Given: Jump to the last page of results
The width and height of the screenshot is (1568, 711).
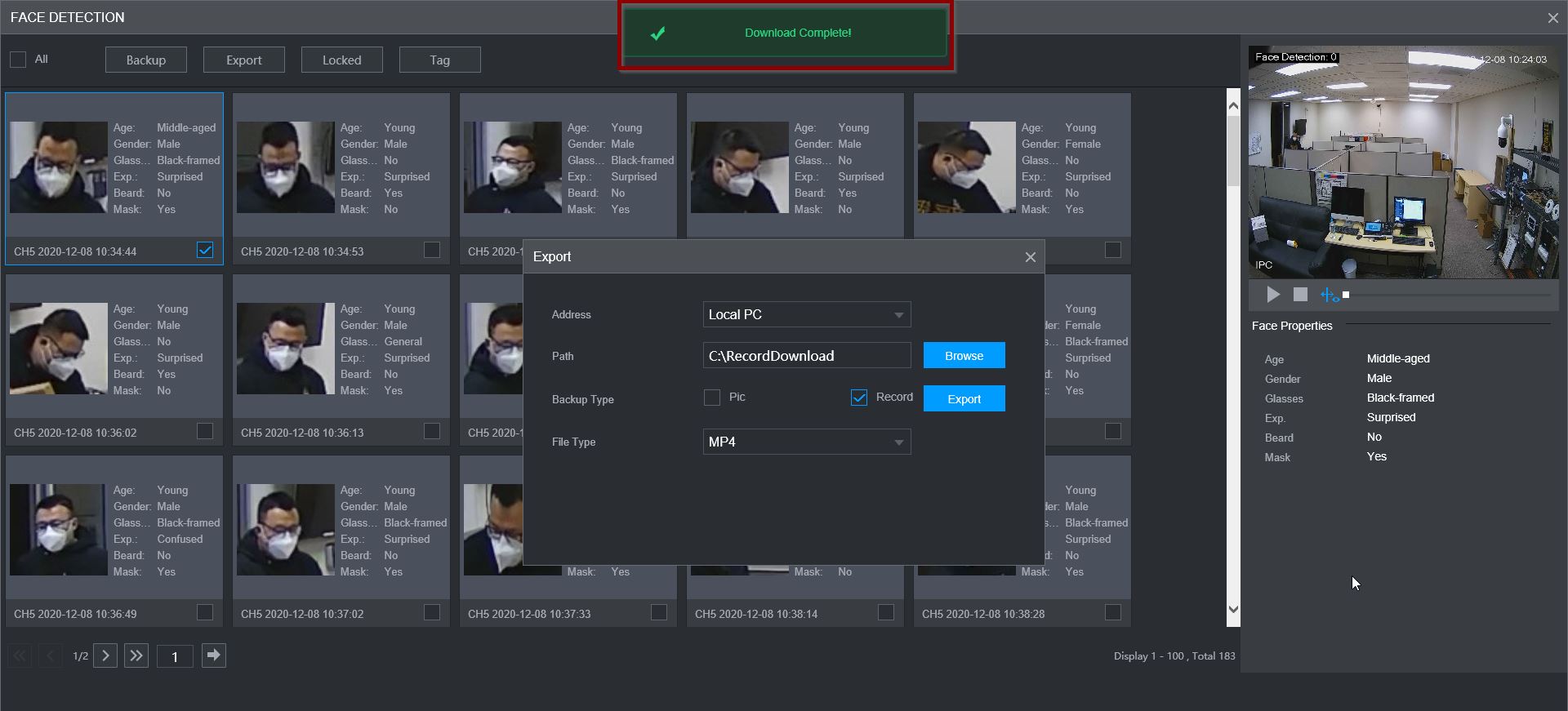Looking at the screenshot, I should pos(136,655).
